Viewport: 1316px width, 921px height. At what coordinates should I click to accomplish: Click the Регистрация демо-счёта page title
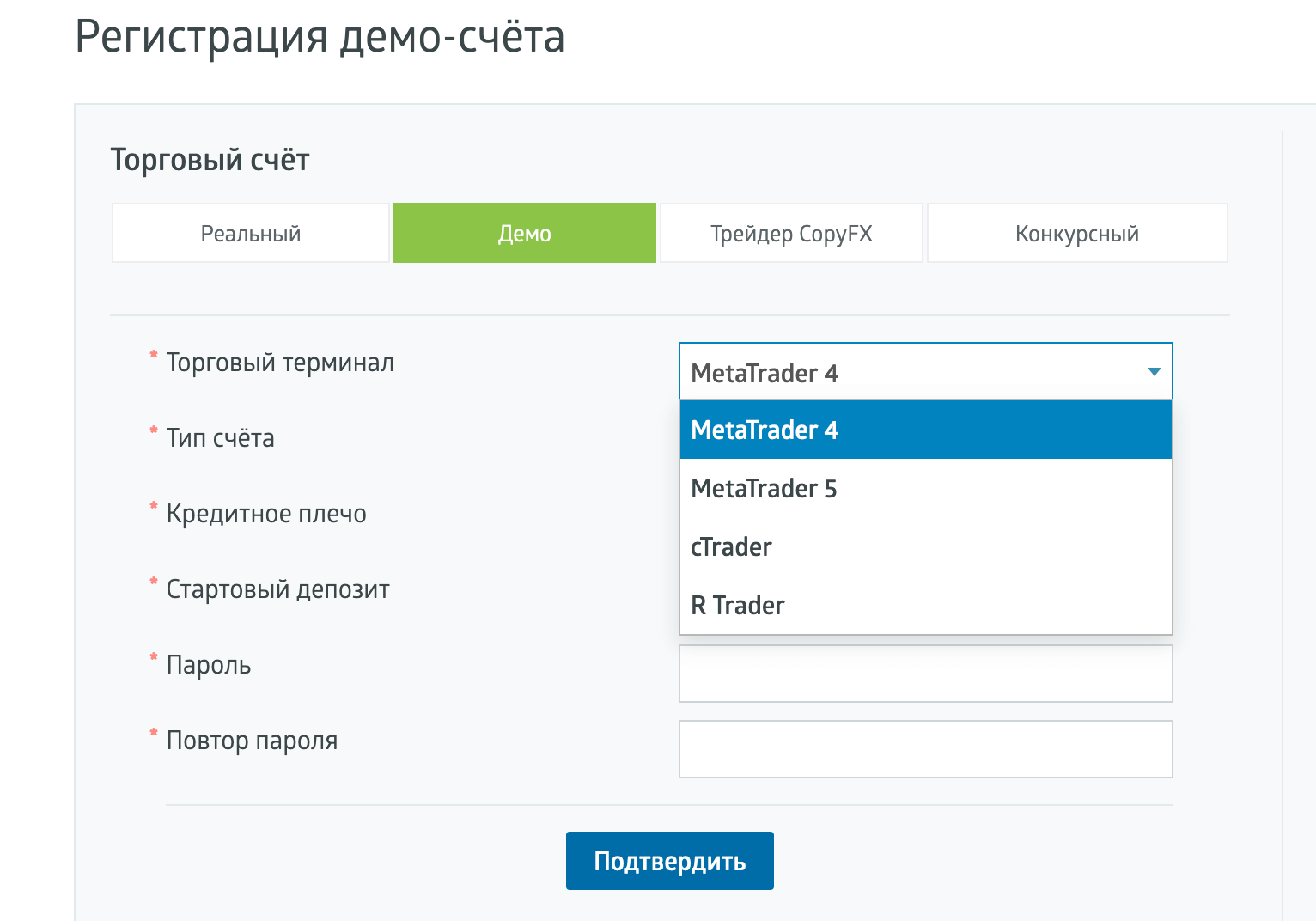click(x=320, y=37)
